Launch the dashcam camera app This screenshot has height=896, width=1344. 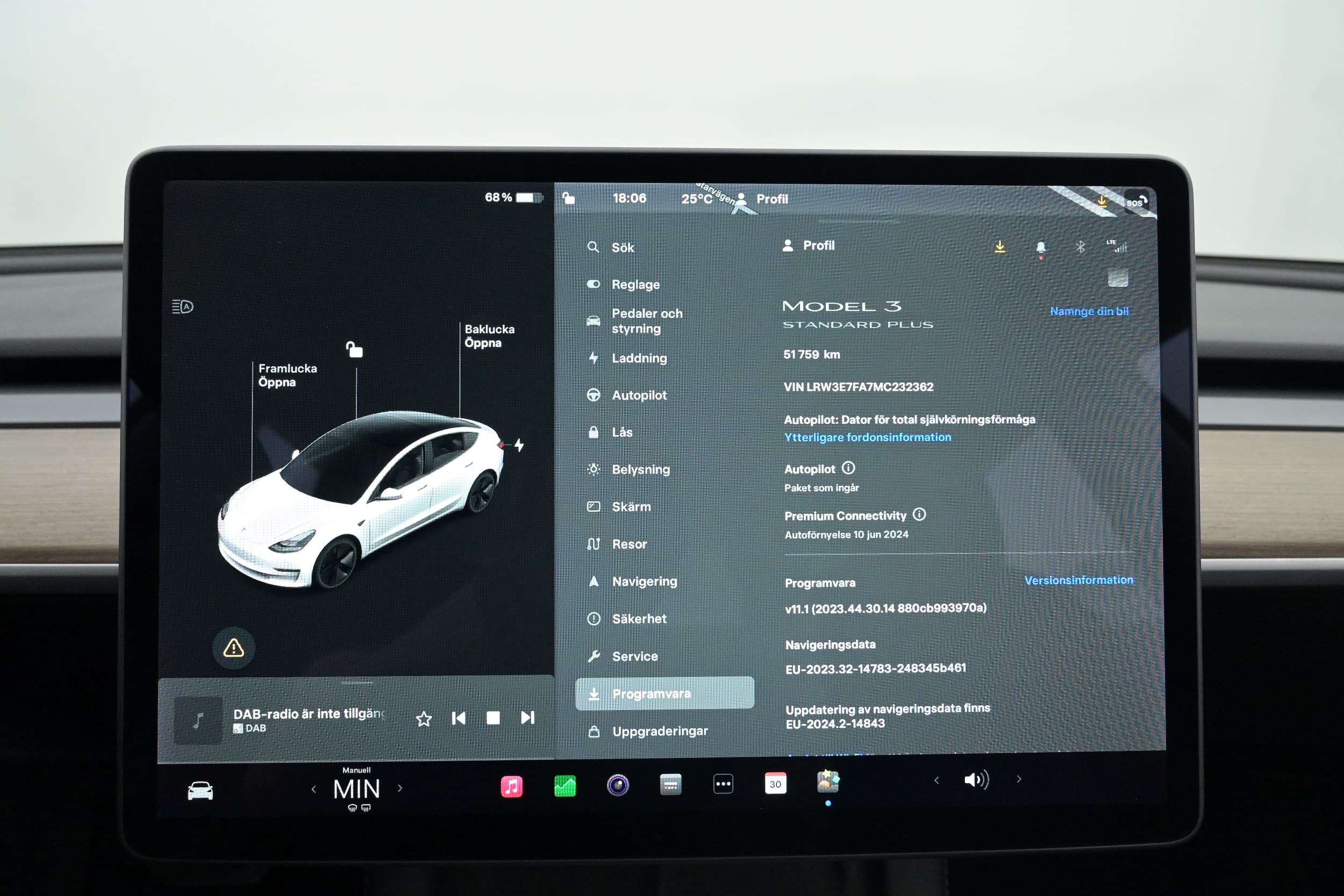tap(618, 785)
